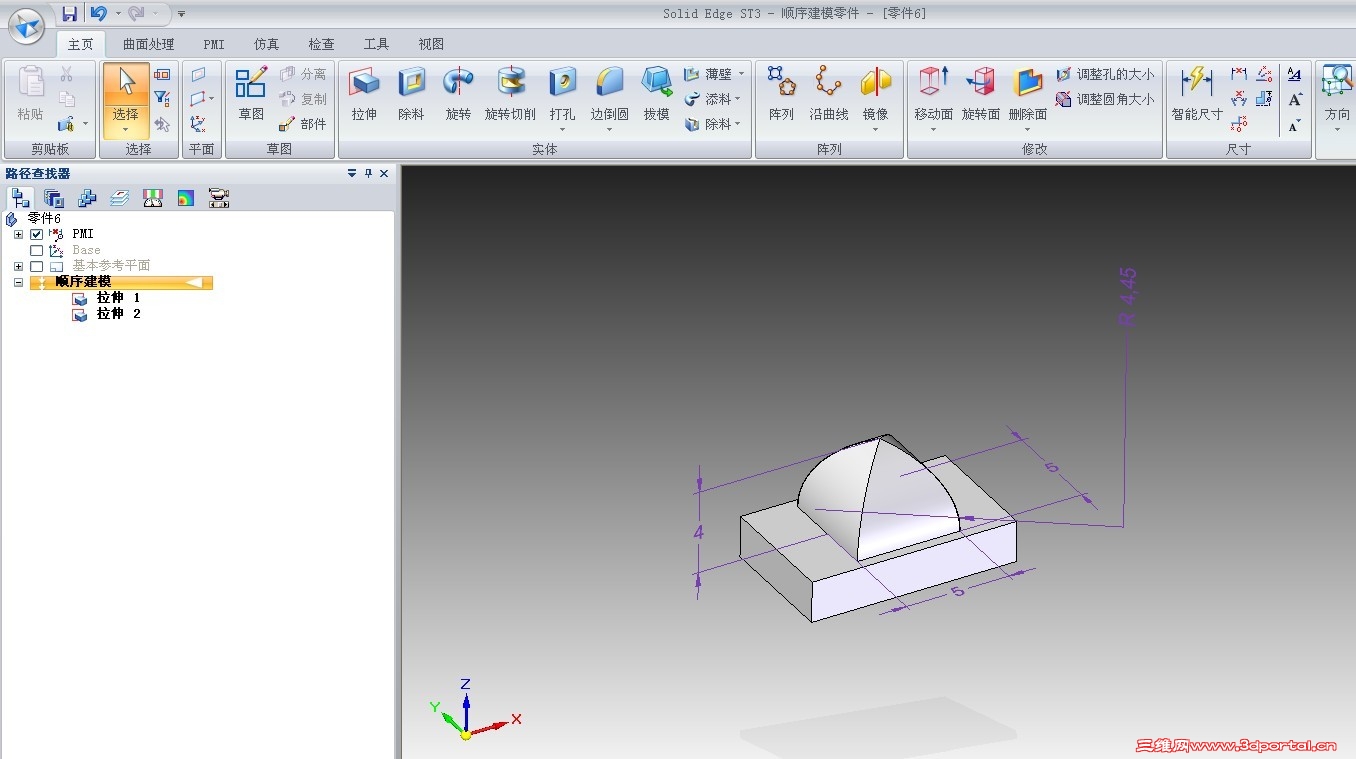Image resolution: width=1356 pixels, height=759 pixels.
Task: Open the layers tab in PathFinder
Action: [120, 198]
